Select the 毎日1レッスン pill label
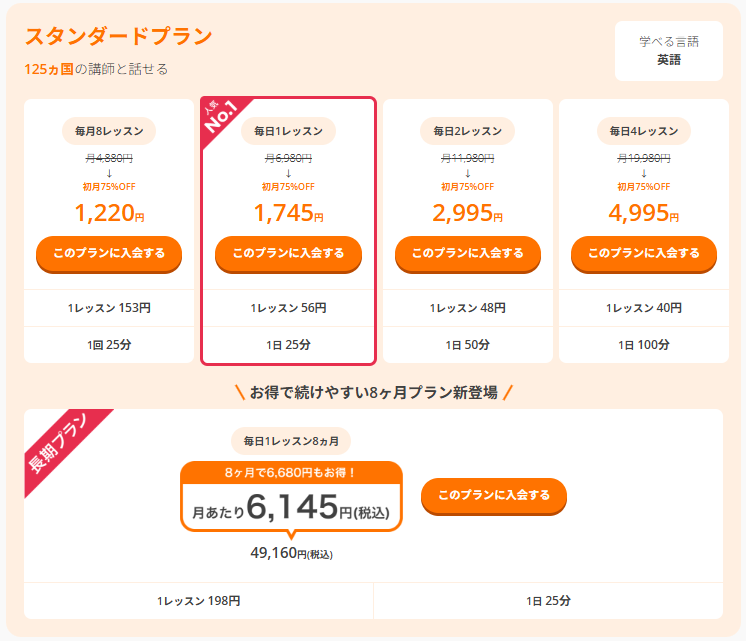The height and width of the screenshot is (641, 746). click(x=288, y=131)
